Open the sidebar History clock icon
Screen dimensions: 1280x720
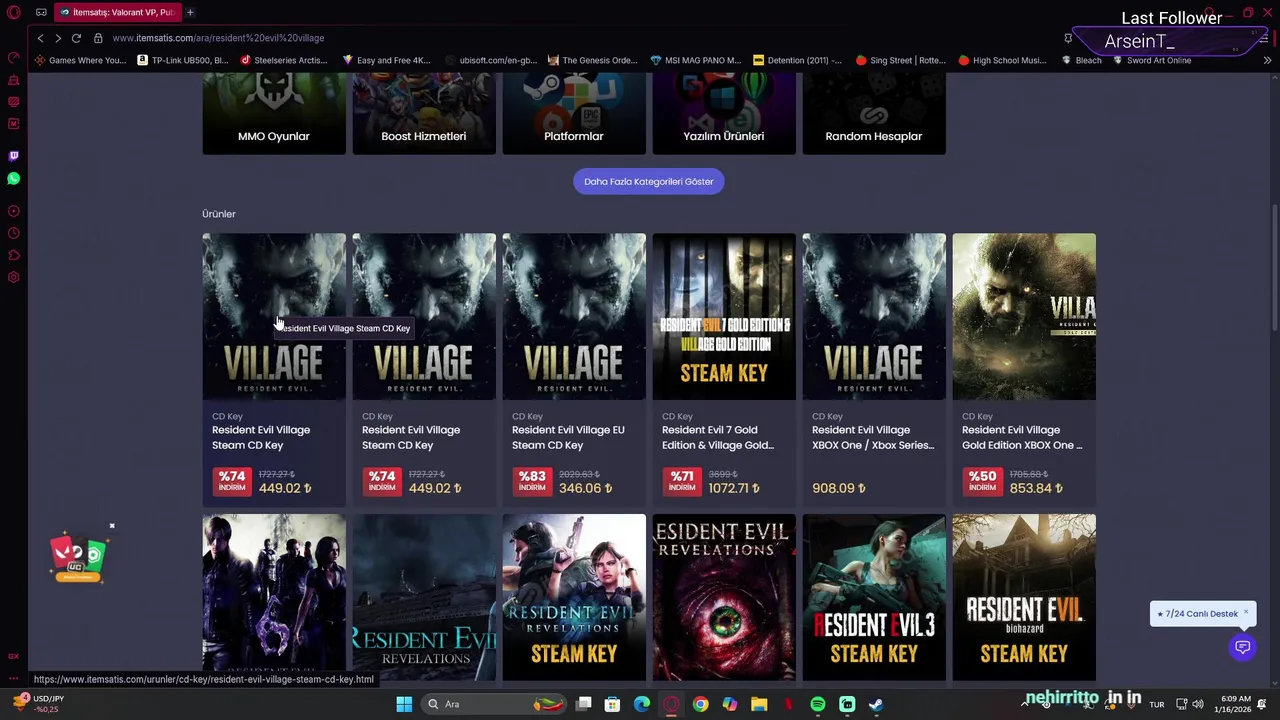tap(13, 233)
